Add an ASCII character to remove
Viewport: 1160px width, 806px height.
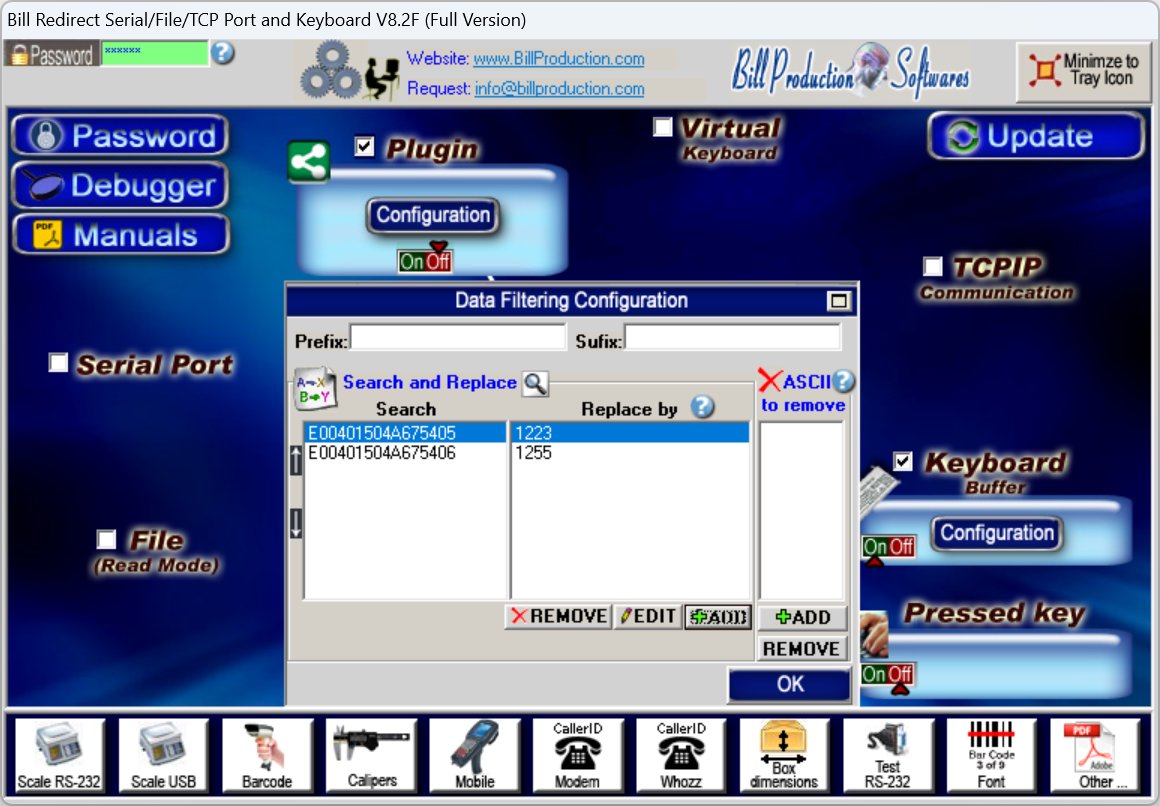[x=803, y=617]
